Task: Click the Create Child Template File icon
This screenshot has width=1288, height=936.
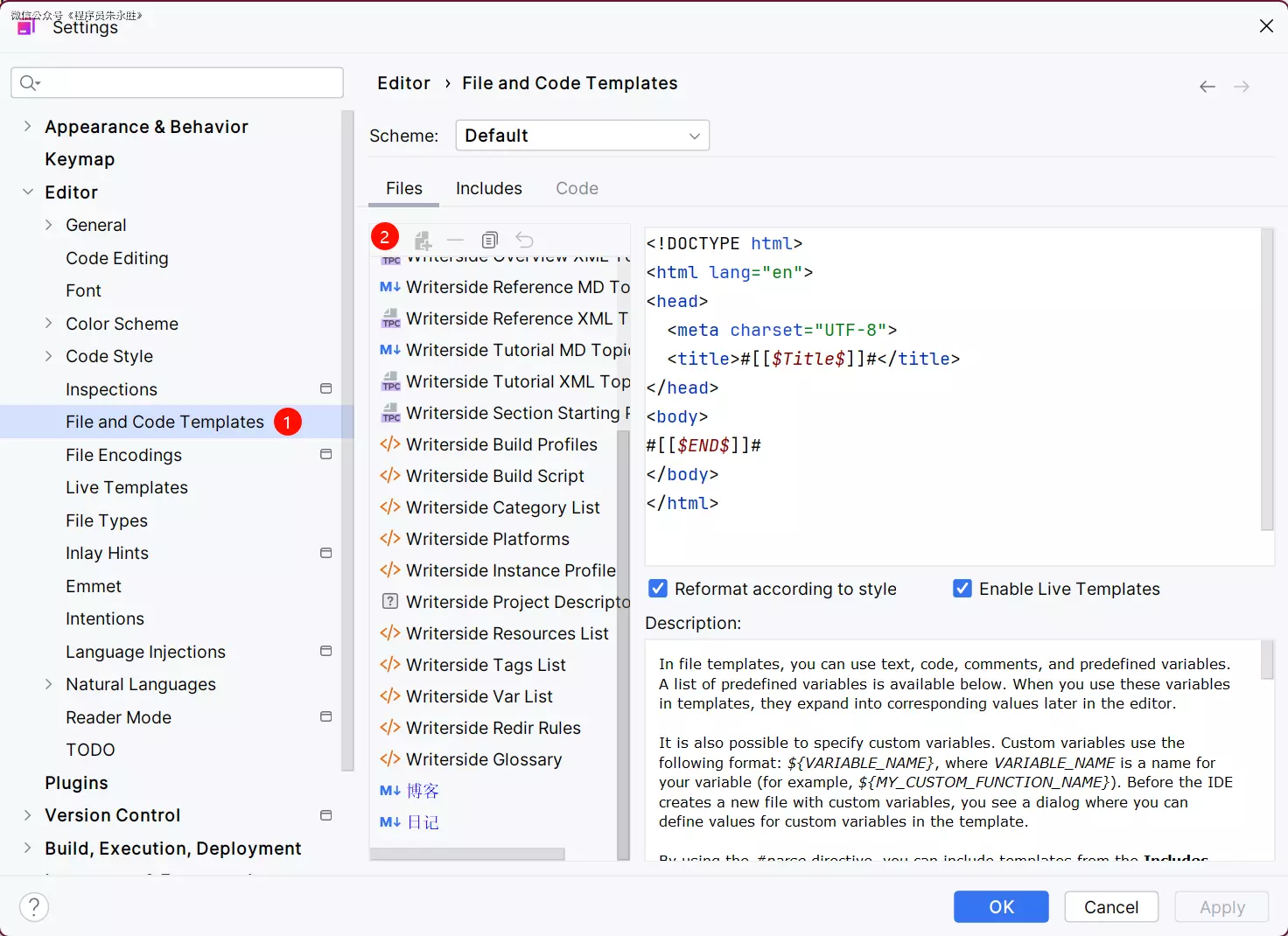Action: coord(423,241)
